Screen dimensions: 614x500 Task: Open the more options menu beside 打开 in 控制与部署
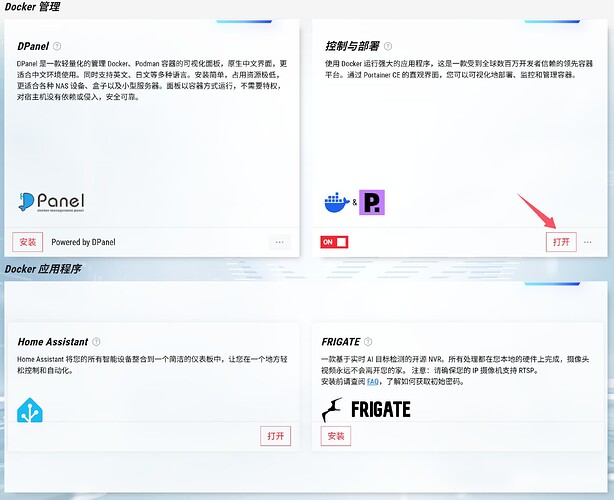click(x=588, y=242)
